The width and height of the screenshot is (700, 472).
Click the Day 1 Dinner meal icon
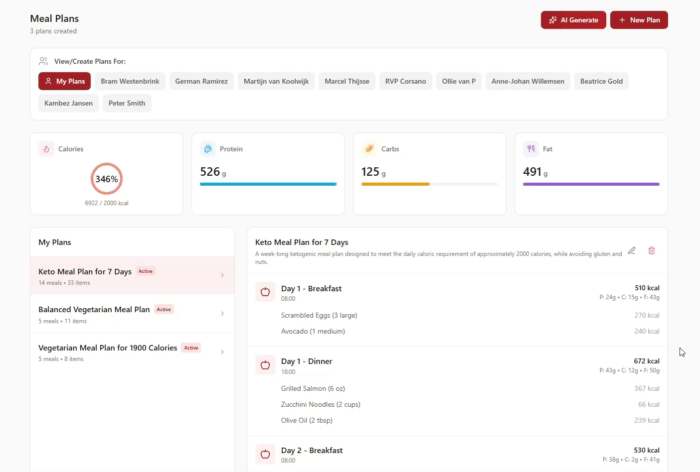265,365
